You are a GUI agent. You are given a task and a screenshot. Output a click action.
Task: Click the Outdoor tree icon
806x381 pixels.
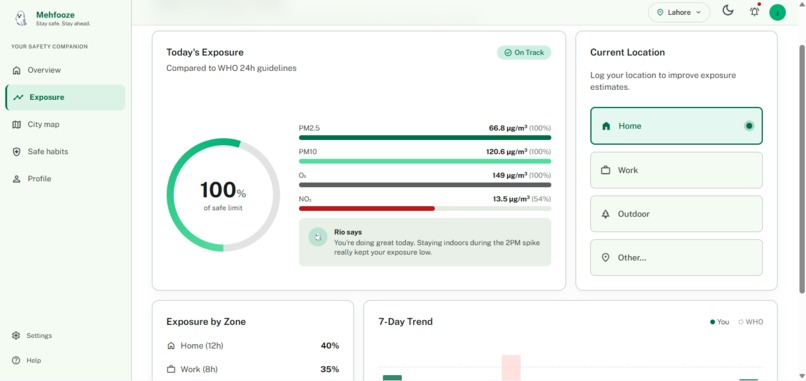[x=606, y=214]
